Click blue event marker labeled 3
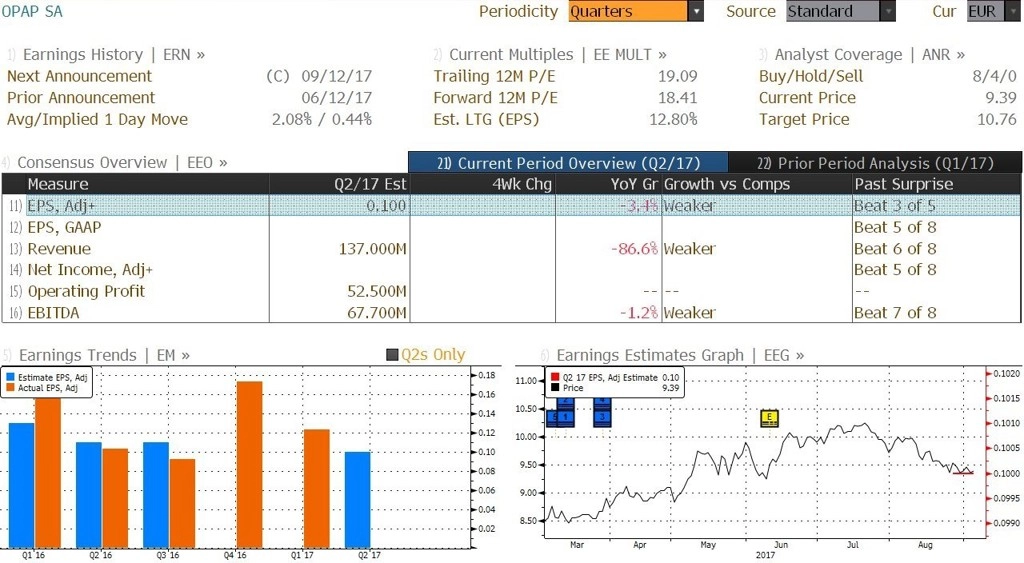The height and width of the screenshot is (563, 1024). (x=602, y=417)
